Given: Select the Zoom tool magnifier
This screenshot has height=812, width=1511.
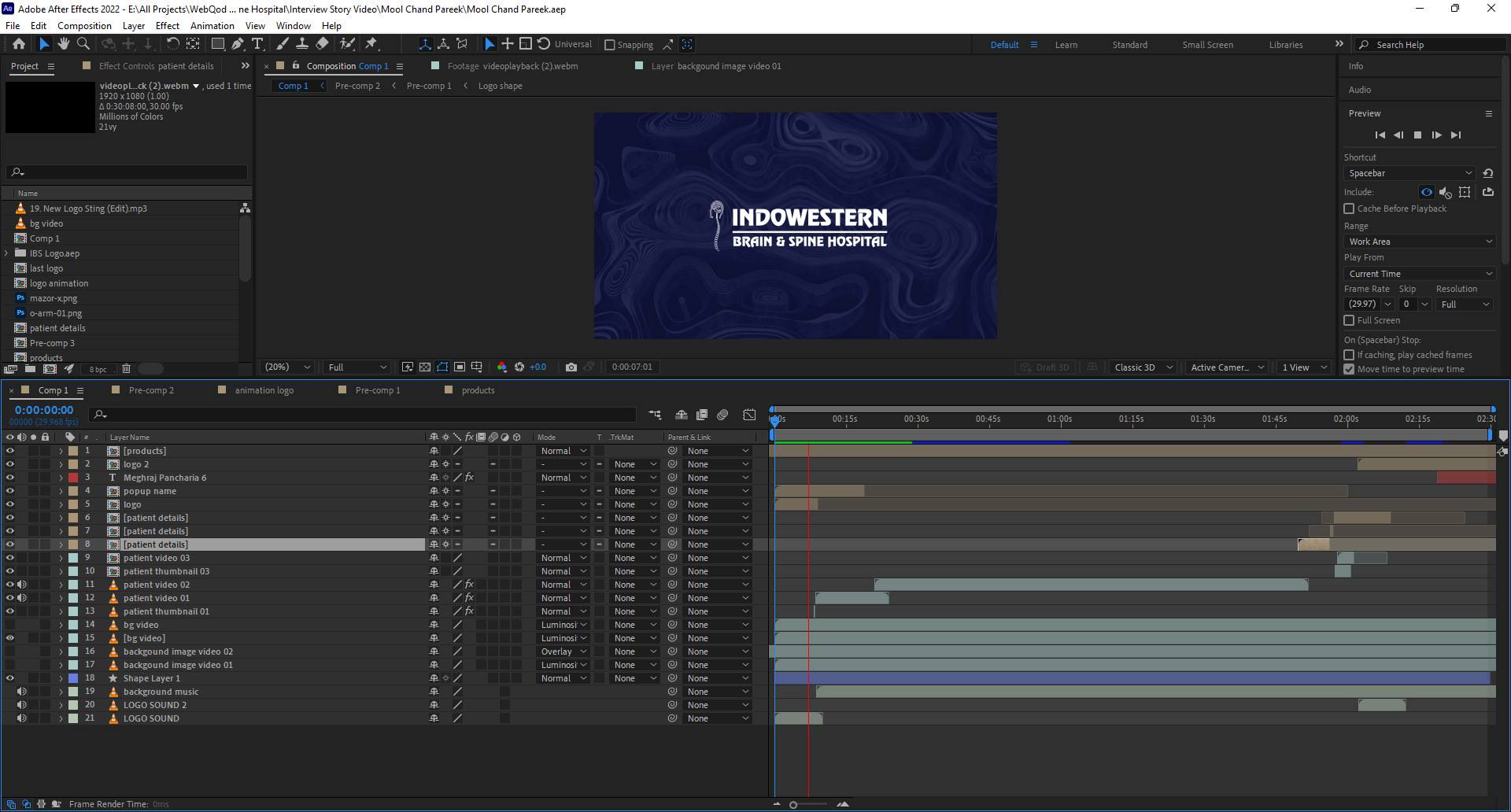Looking at the screenshot, I should pos(83,44).
